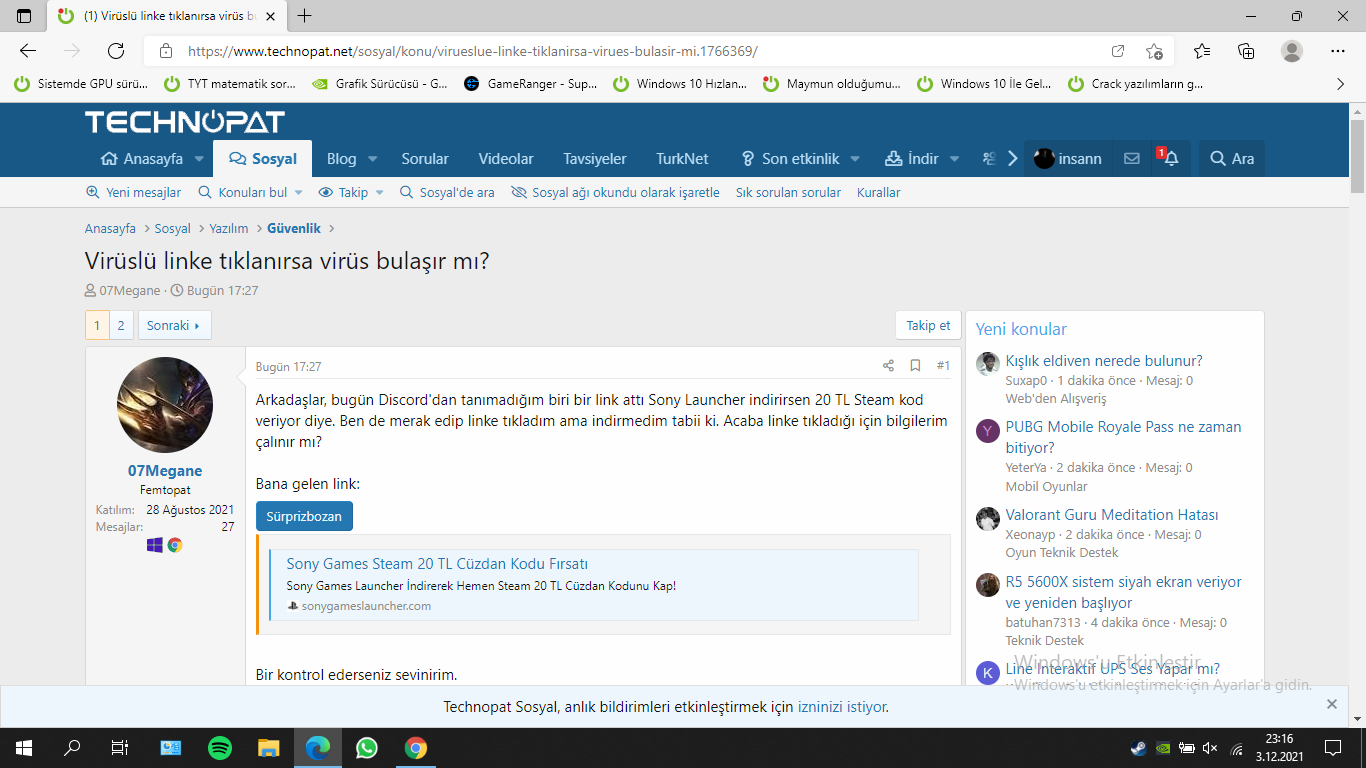1366x768 pixels.
Task: Open the TurkNet navigation tab
Action: click(682, 159)
